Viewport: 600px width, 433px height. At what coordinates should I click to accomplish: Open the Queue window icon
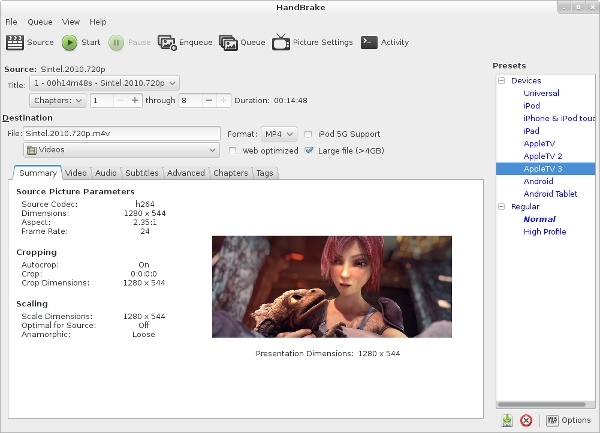coord(228,43)
